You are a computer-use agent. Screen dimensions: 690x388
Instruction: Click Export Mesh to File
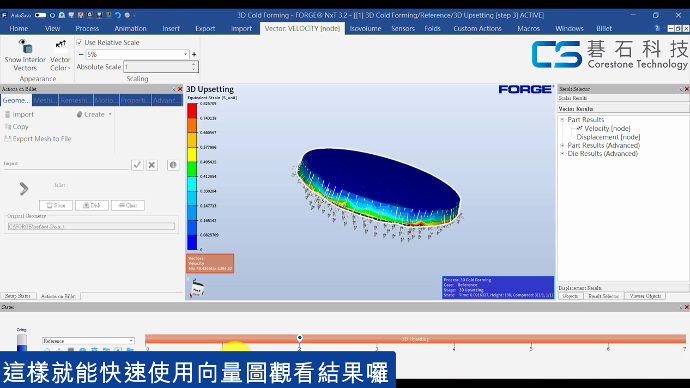(38, 139)
